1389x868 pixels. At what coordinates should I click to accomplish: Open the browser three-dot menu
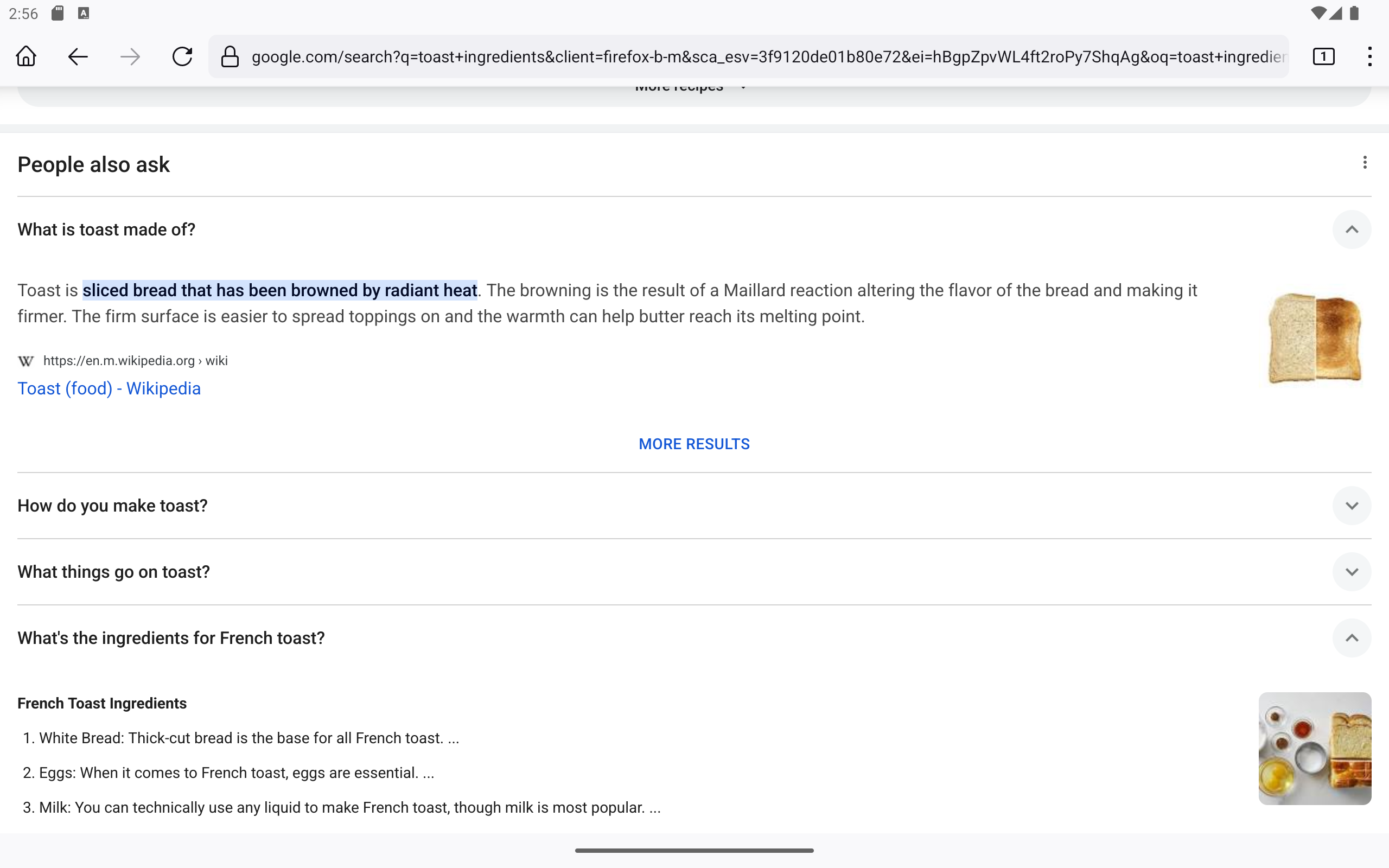click(1369, 56)
